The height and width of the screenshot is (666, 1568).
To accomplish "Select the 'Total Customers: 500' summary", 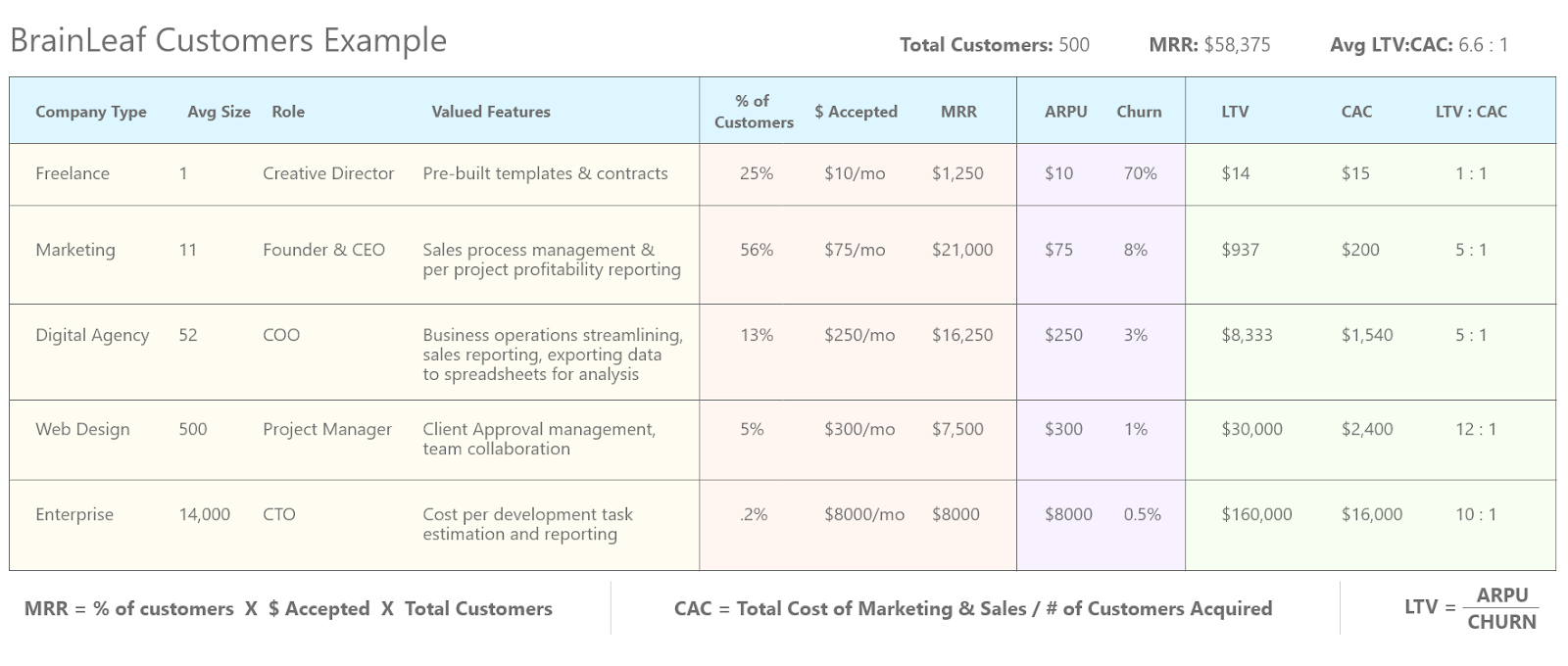I will coord(995,44).
